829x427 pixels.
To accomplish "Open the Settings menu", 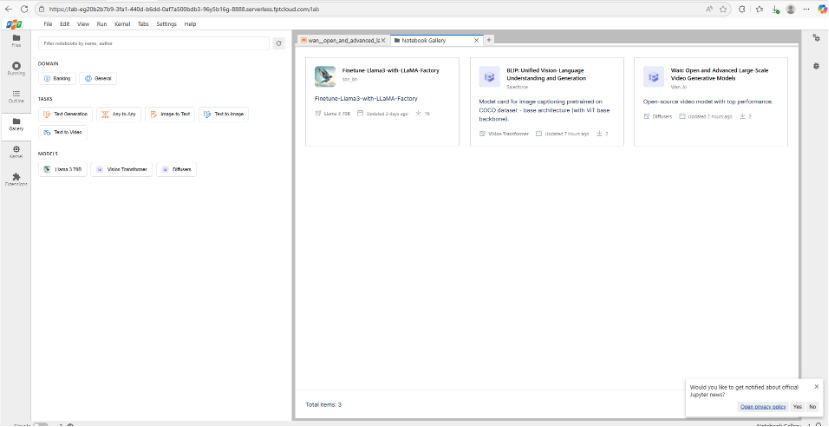I will point(166,23).
